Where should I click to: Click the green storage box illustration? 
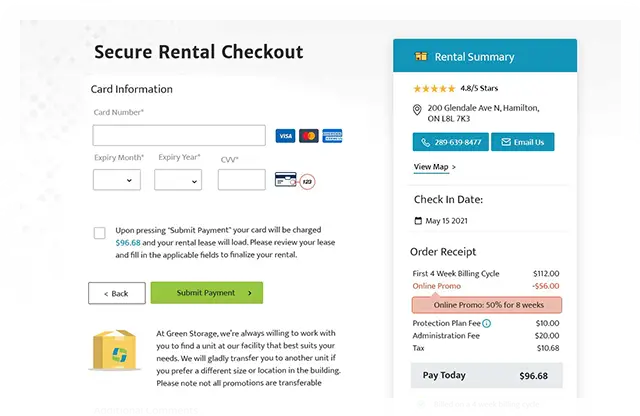(x=113, y=350)
